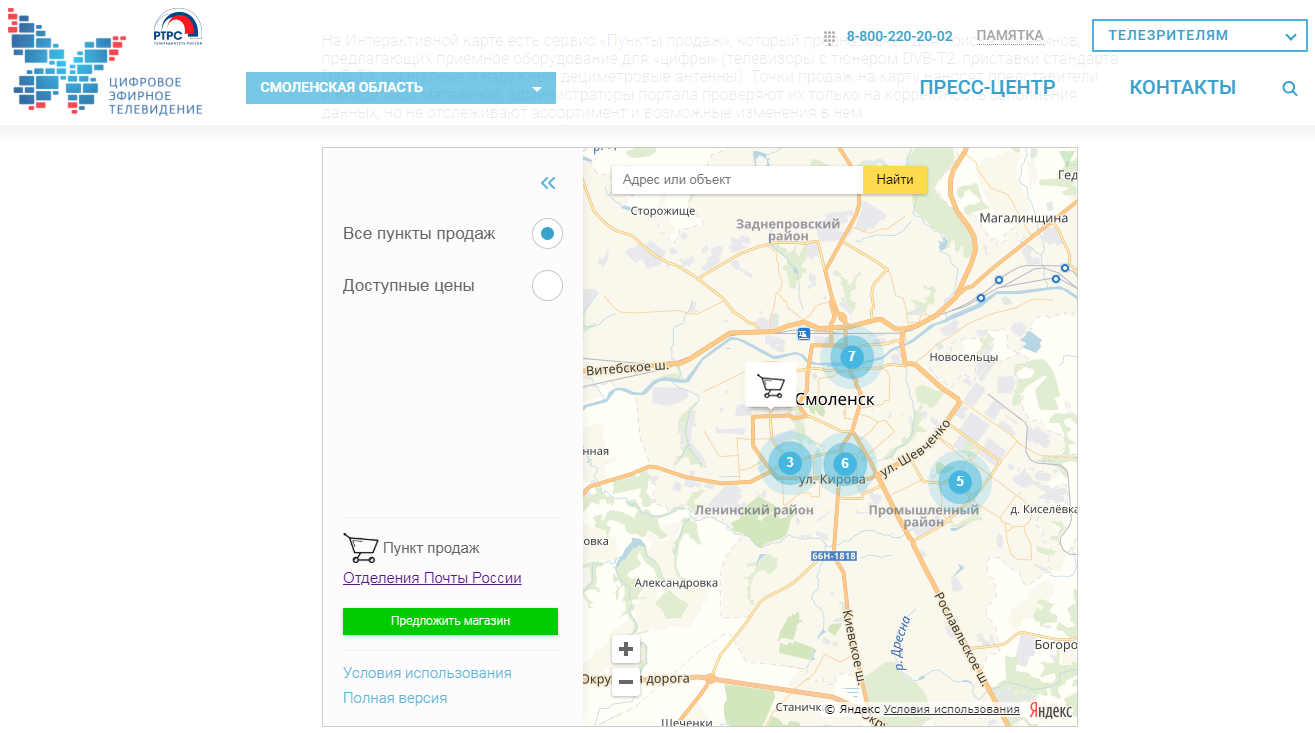Zoom out the map with minus button

pos(626,682)
